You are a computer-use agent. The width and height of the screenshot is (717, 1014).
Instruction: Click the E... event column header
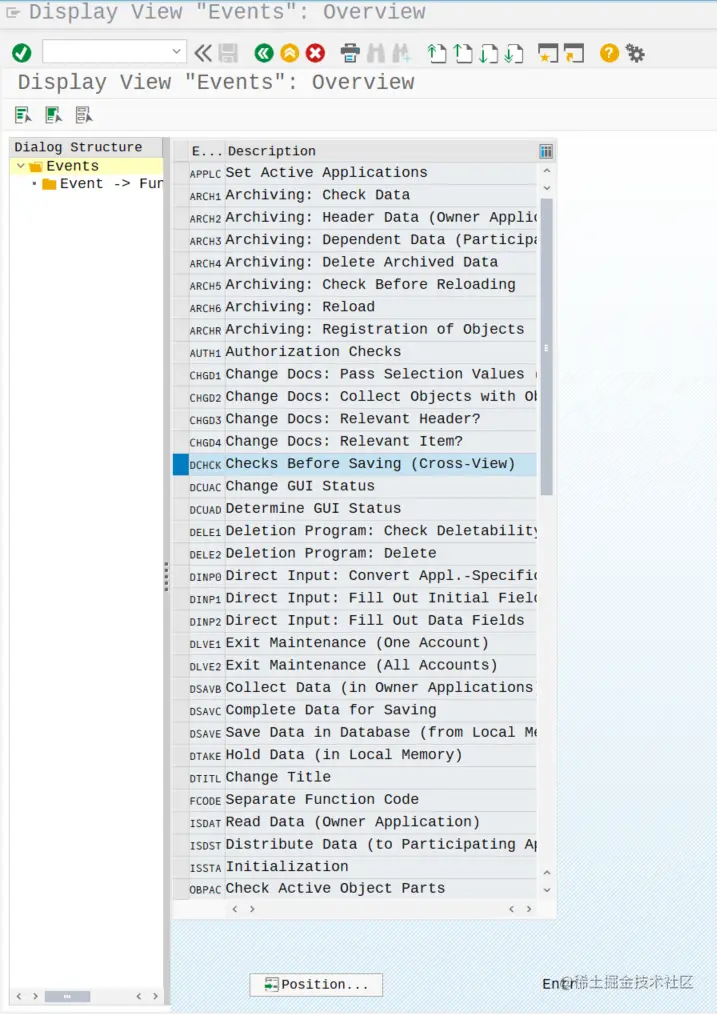pyautogui.click(x=206, y=151)
